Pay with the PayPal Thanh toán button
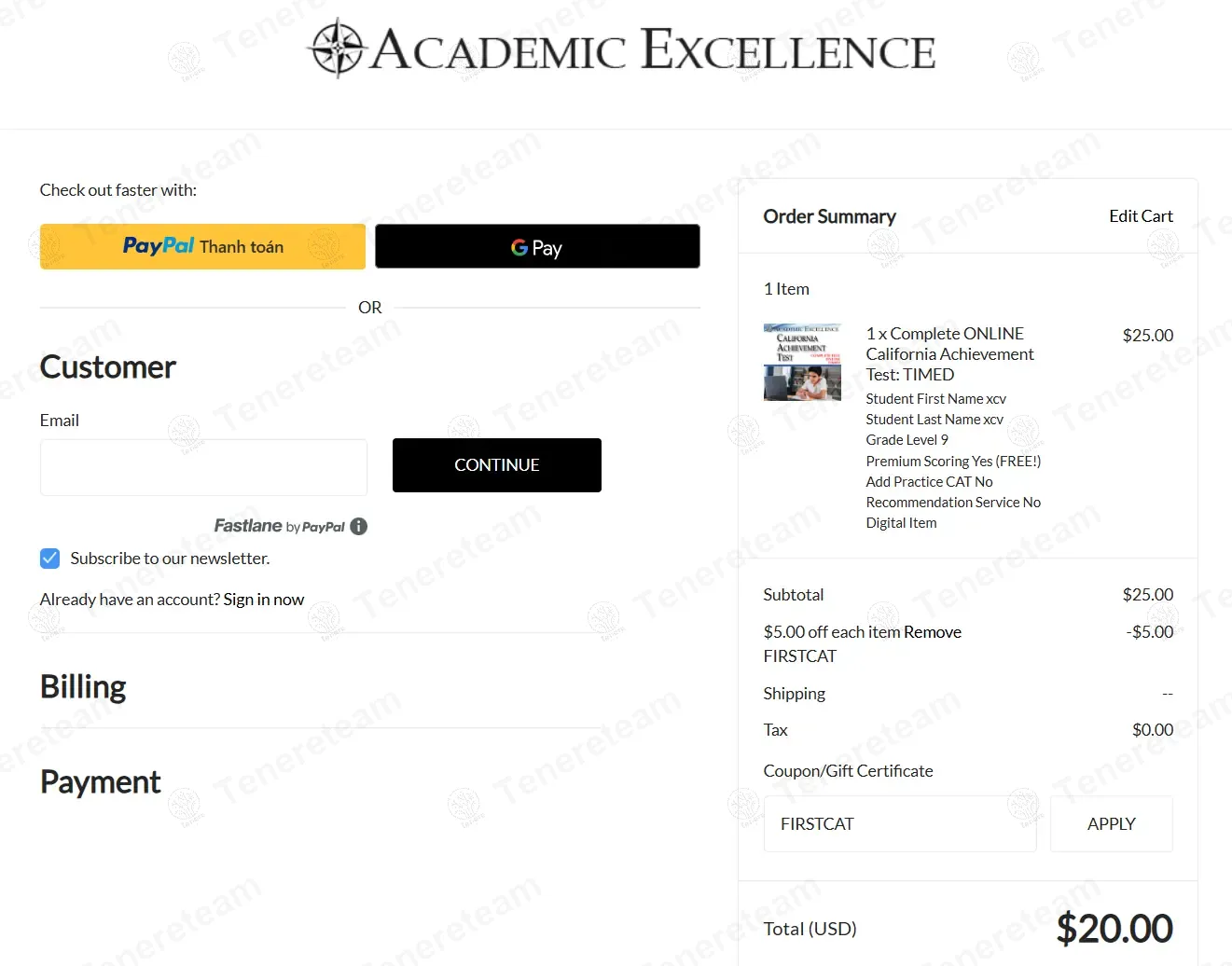This screenshot has height=966, width=1232. tap(202, 246)
